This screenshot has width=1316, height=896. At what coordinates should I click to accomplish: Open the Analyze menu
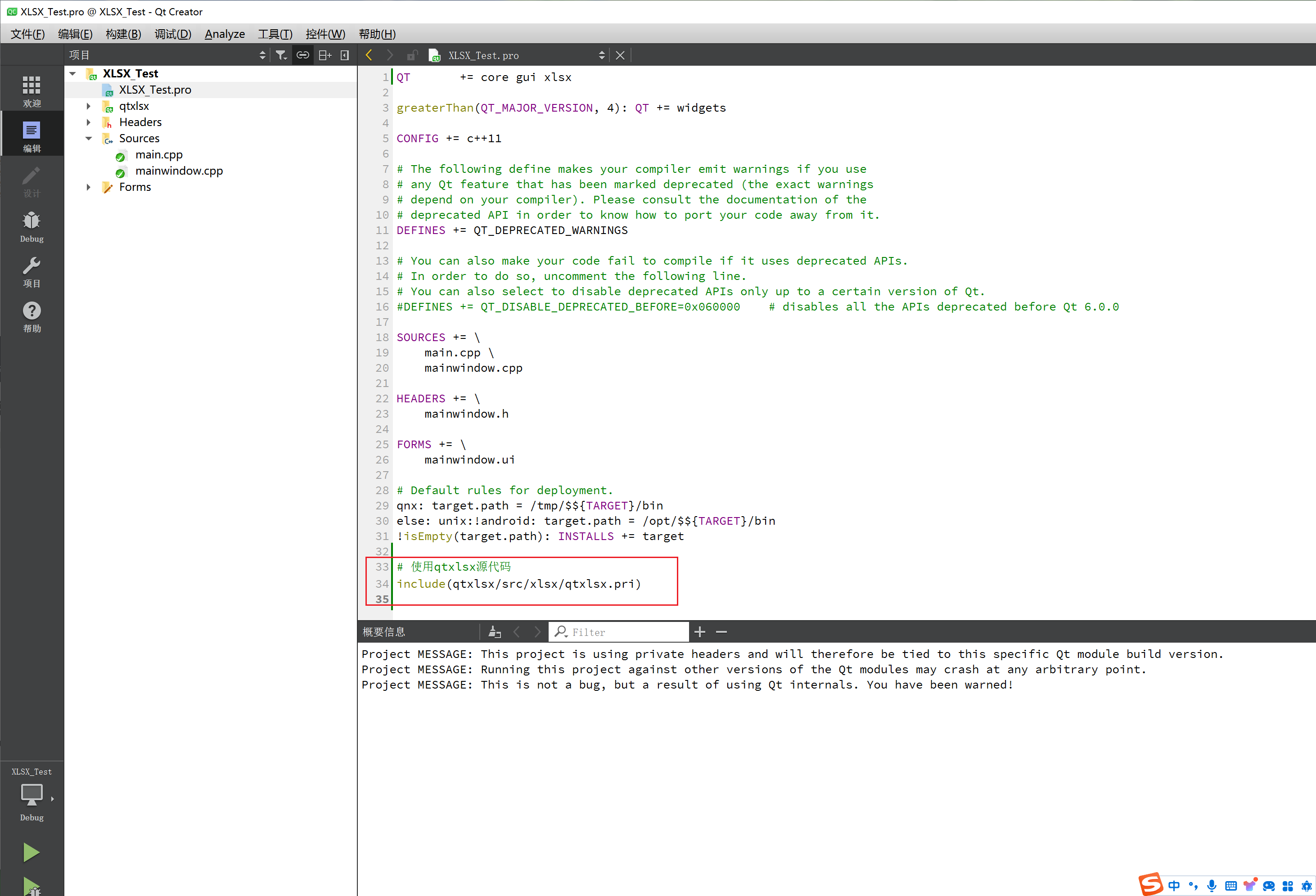click(x=225, y=34)
